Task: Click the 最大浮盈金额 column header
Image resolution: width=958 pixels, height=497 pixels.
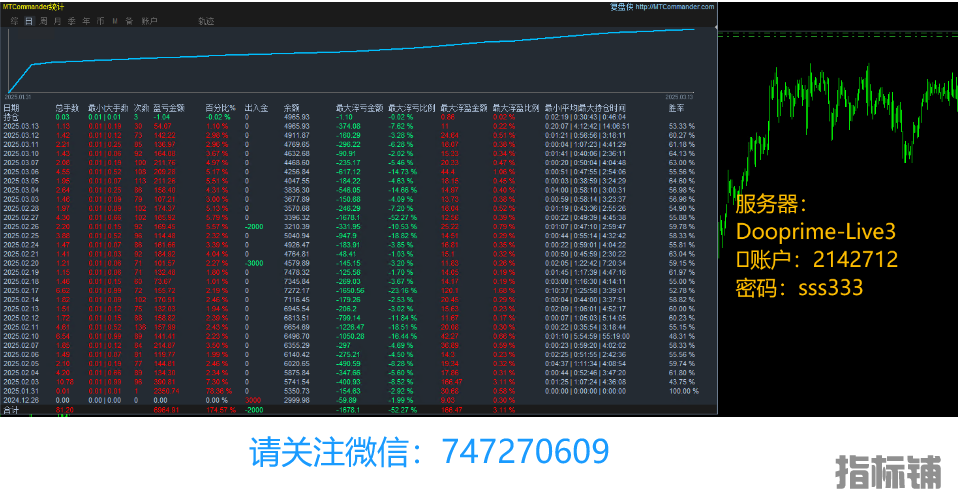Action: tap(464, 108)
